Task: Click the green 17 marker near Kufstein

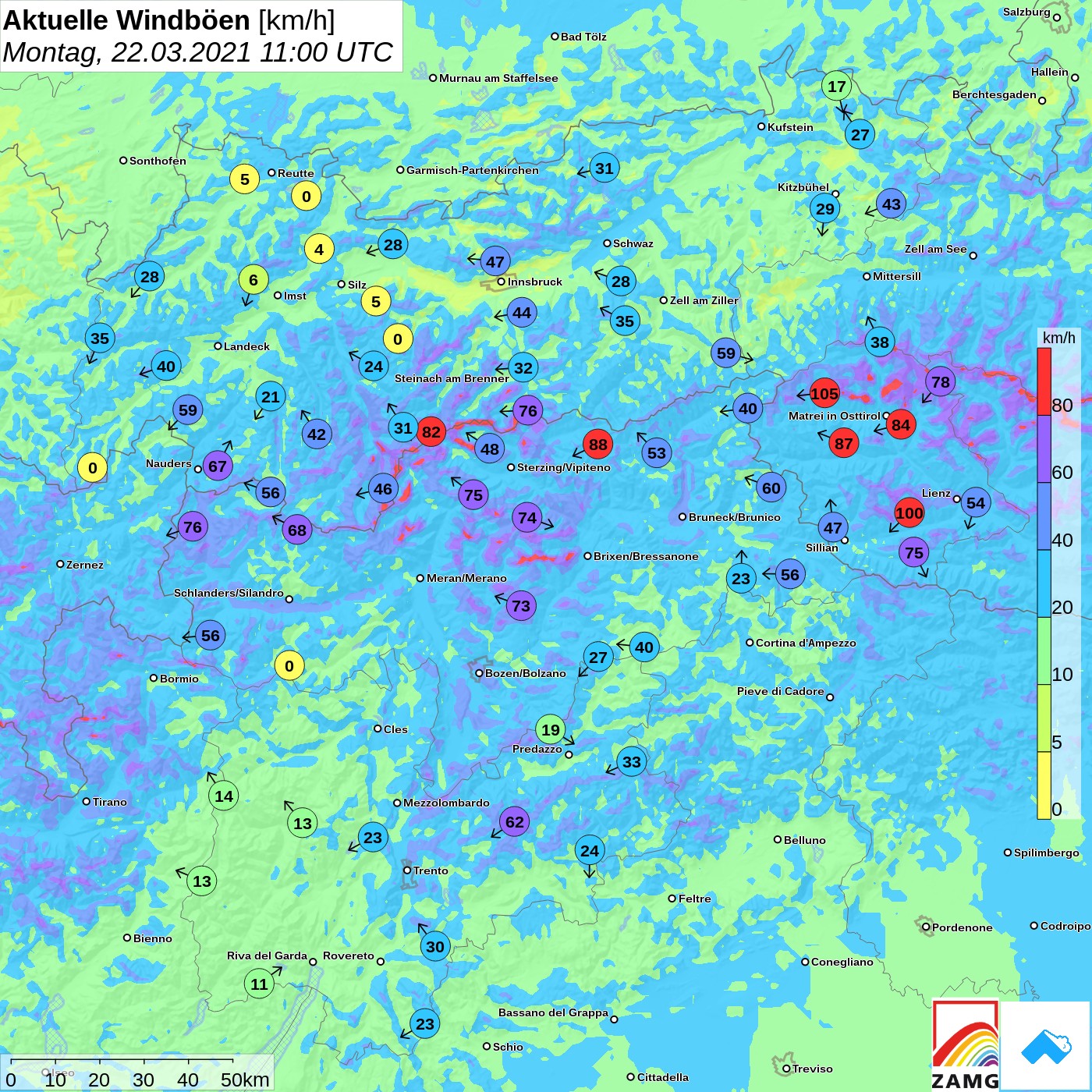Action: point(836,87)
